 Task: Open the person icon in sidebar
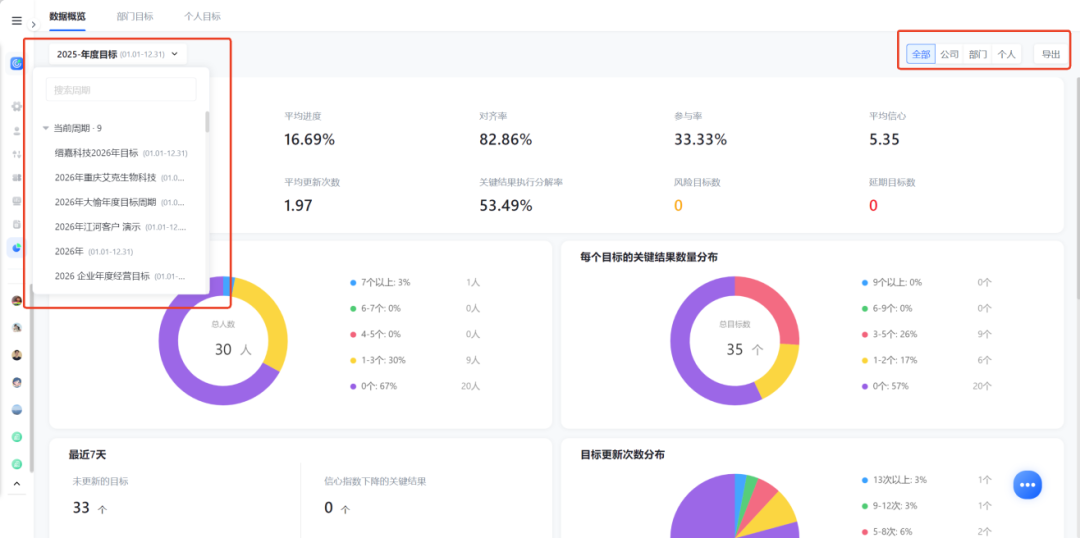point(17,130)
